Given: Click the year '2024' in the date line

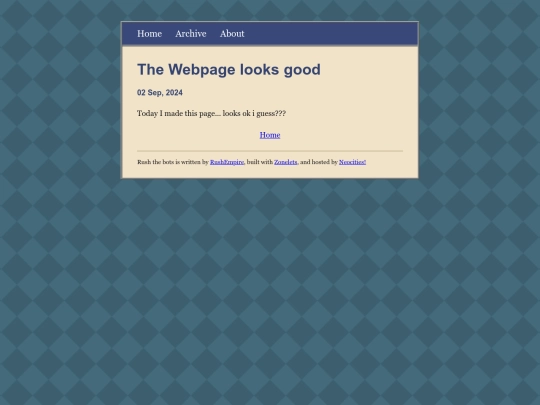Looking at the screenshot, I should click(x=174, y=93).
